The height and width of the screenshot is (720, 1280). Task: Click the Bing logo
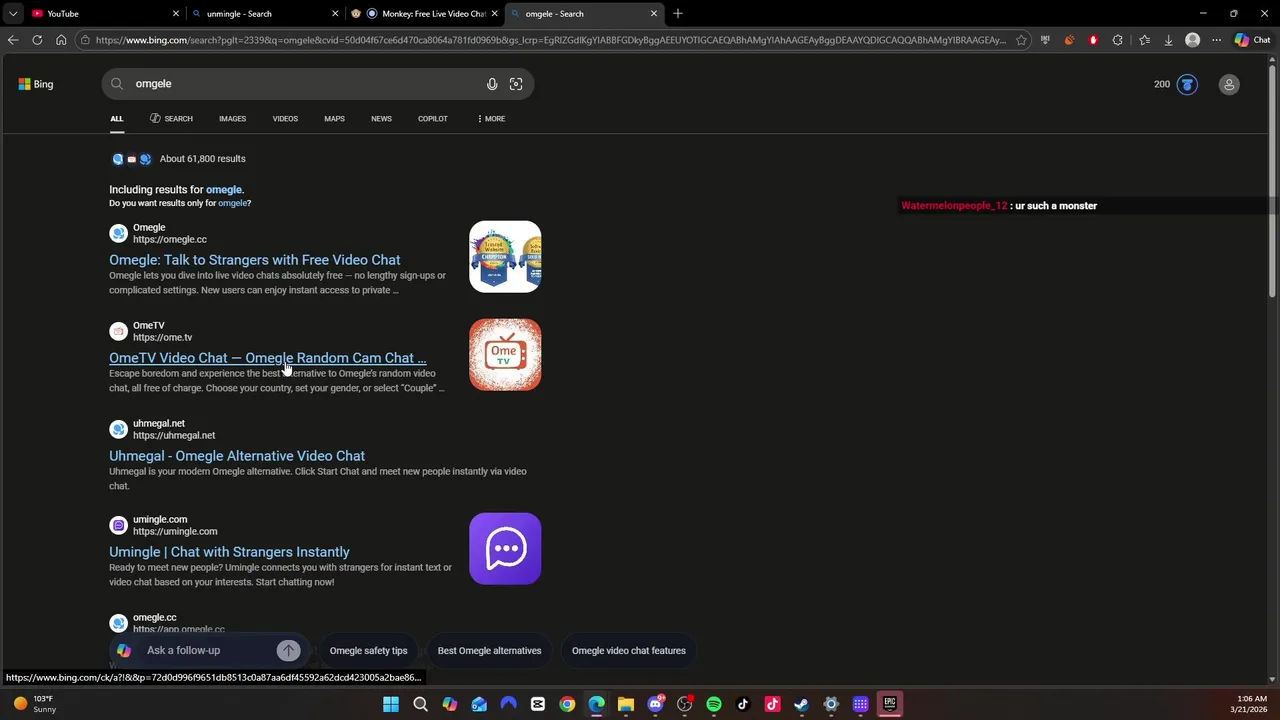coord(36,84)
